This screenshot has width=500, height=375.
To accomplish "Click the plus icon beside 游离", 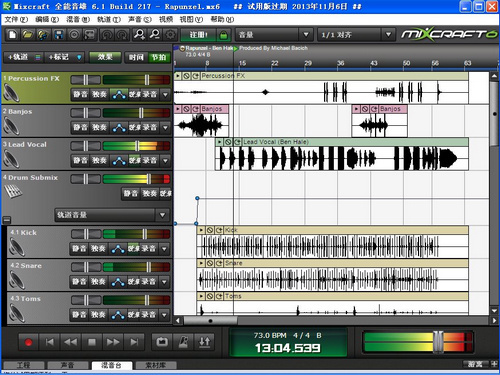I will pyautogui.click(x=494, y=364).
